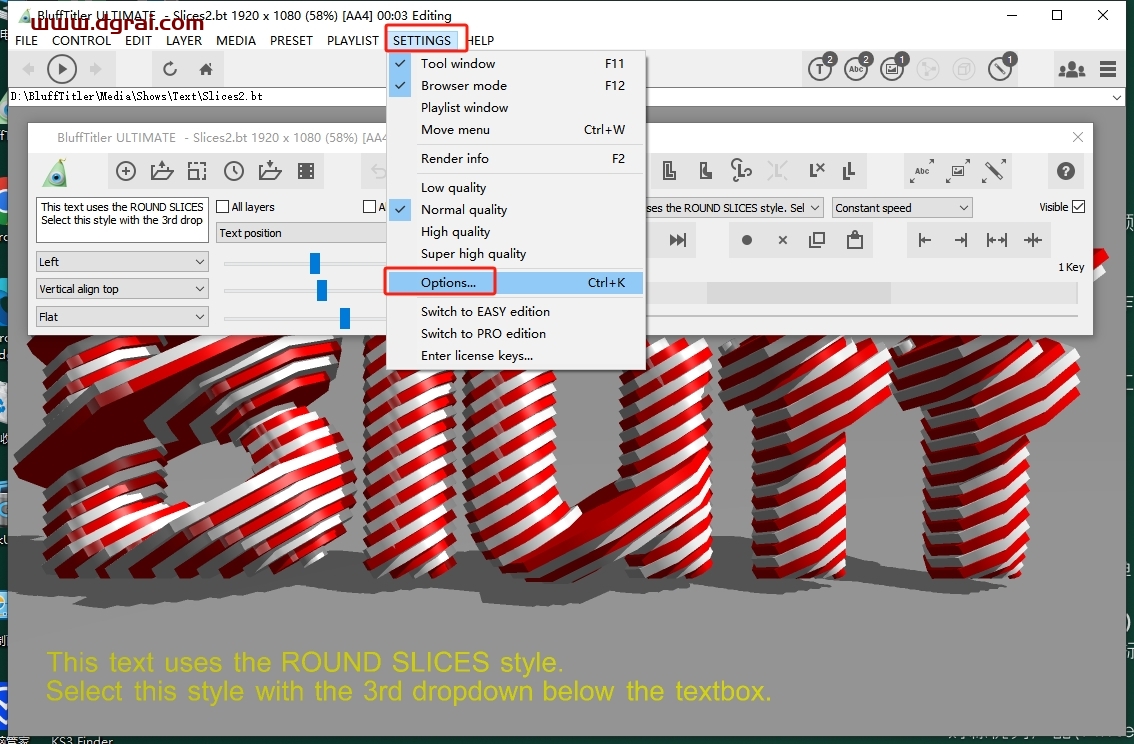
Task: Open the text layers icon with T badge
Action: click(821, 68)
